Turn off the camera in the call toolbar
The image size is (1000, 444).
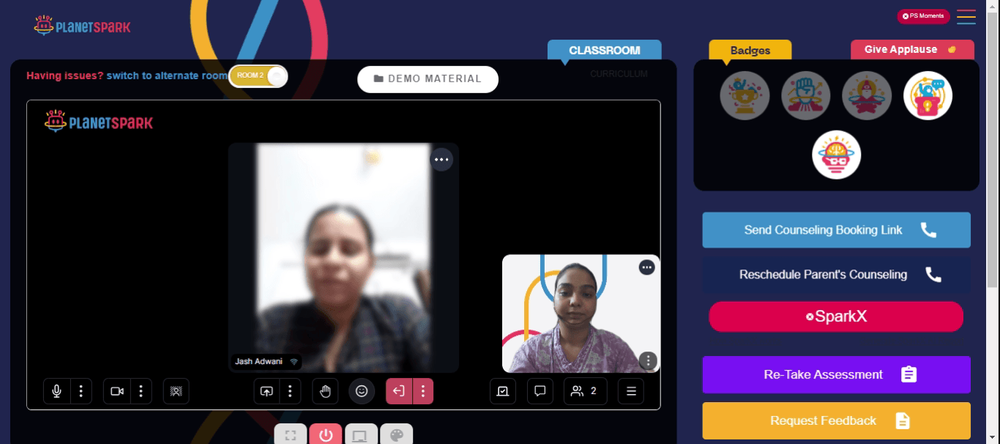tap(117, 391)
